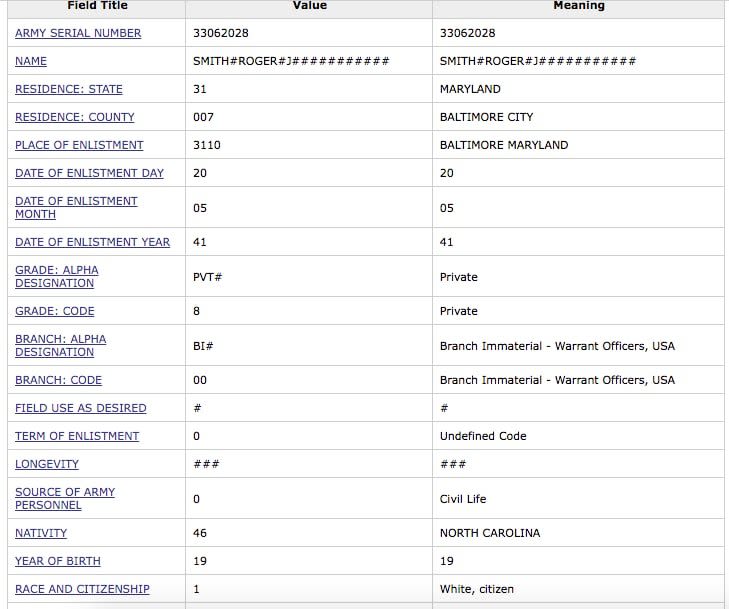Click the NATIVITY field link

coord(41,533)
